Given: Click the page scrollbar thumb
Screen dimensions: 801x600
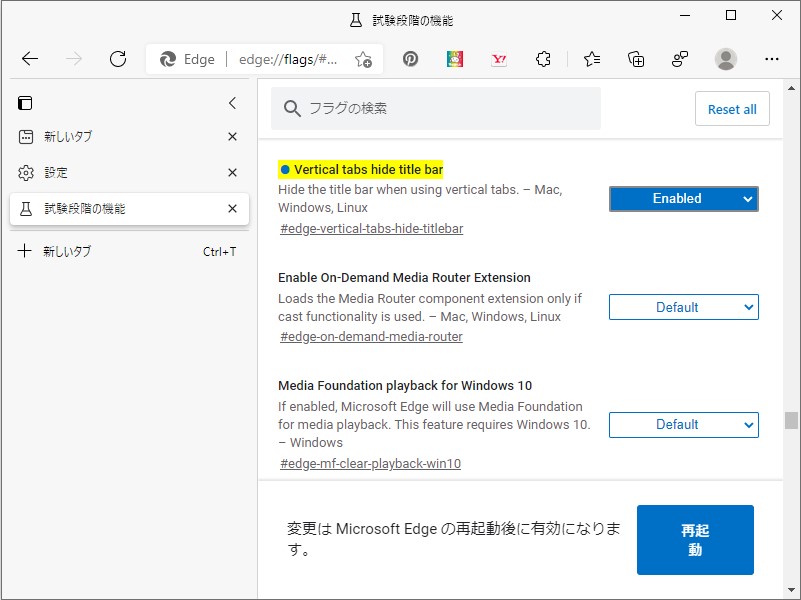Looking at the screenshot, I should tap(791, 420).
